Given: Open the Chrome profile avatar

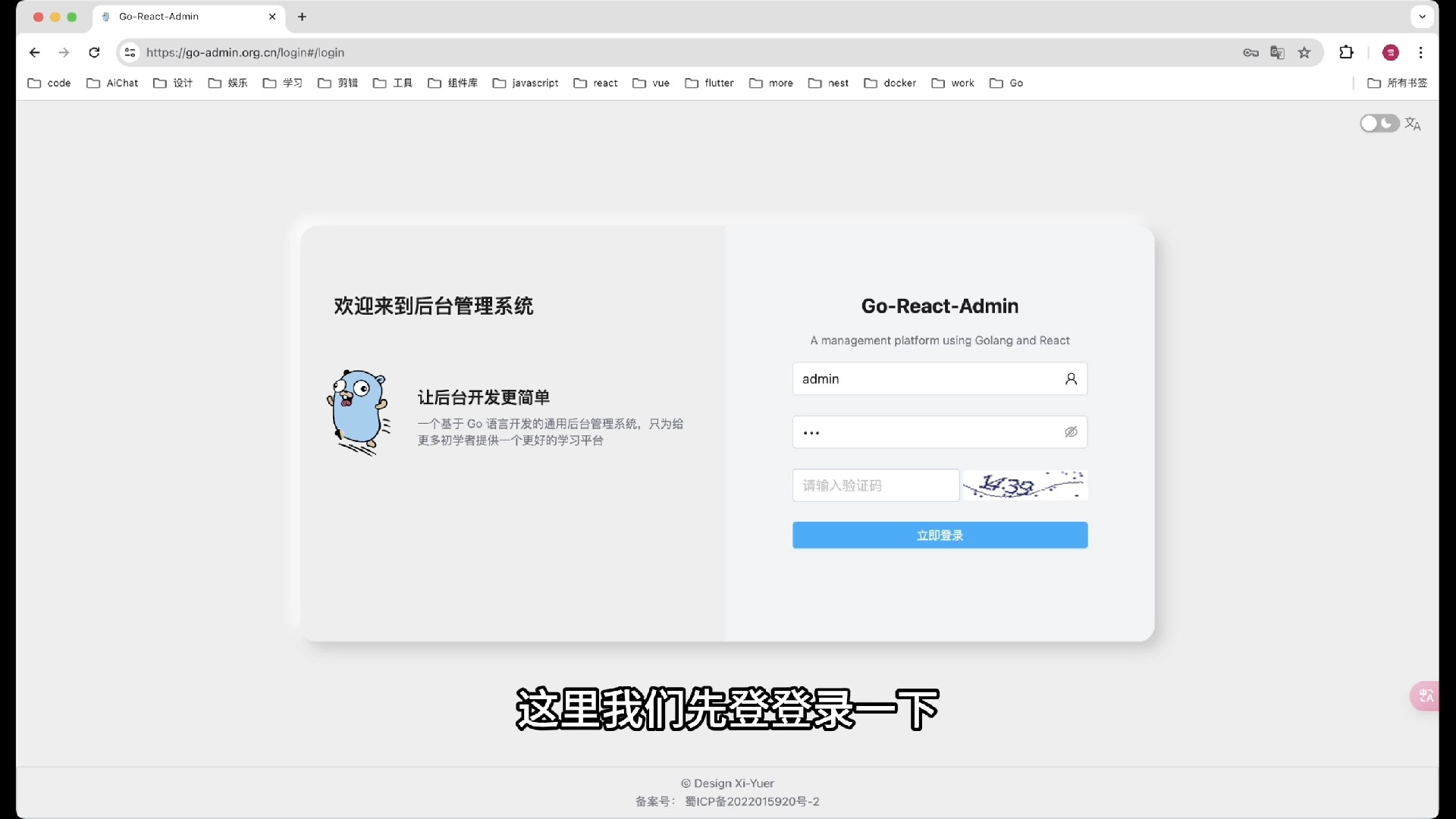Looking at the screenshot, I should tap(1391, 52).
